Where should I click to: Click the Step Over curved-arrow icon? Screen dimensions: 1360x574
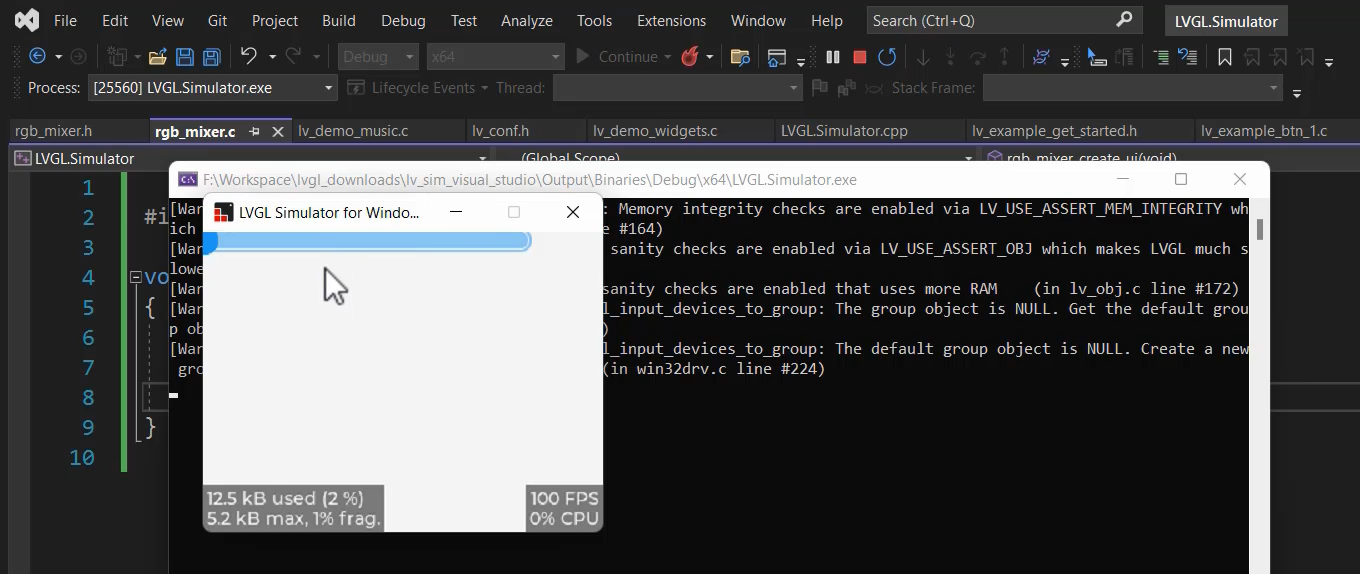(978, 57)
